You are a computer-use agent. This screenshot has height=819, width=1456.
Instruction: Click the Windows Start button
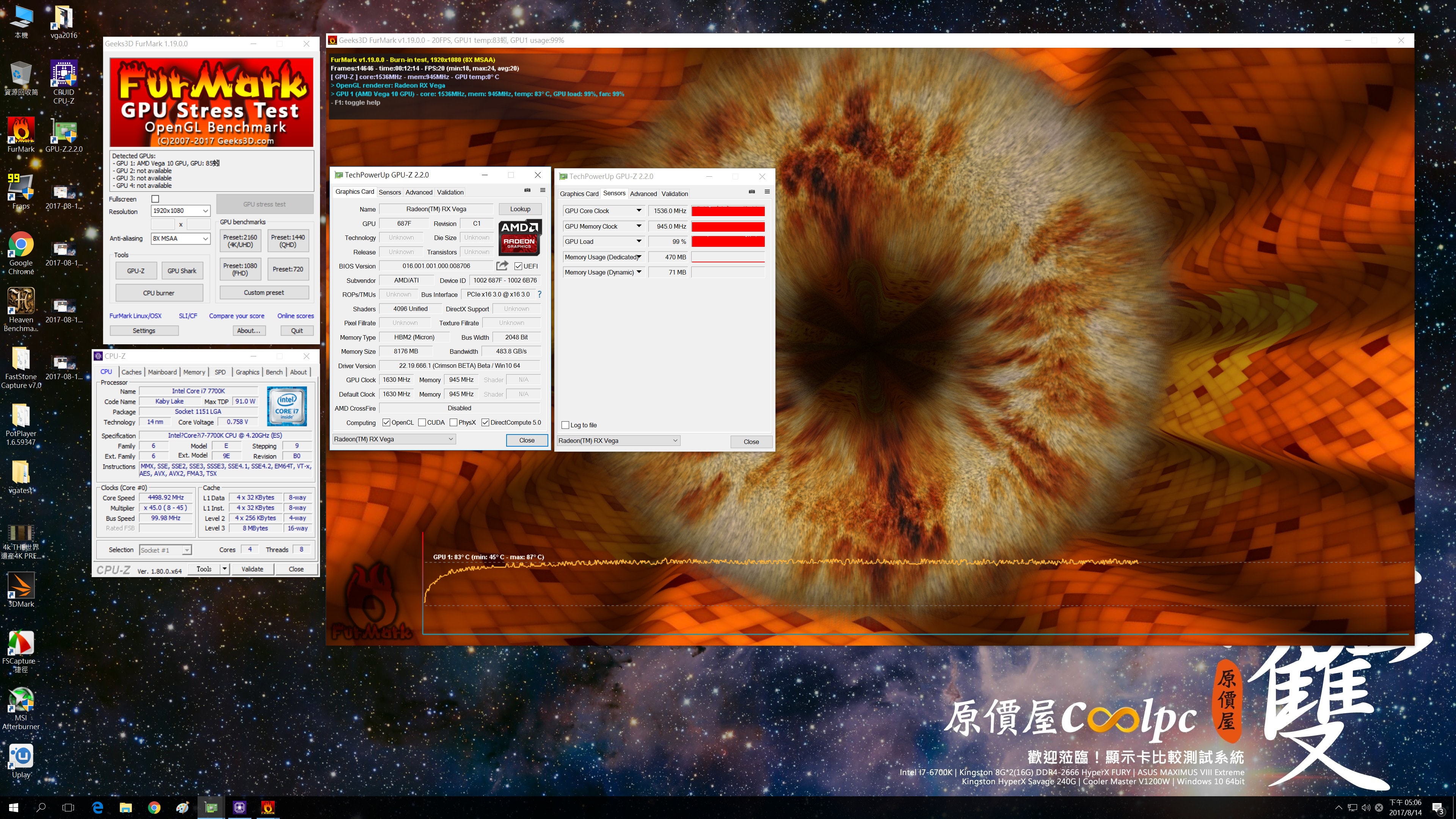(x=14, y=807)
